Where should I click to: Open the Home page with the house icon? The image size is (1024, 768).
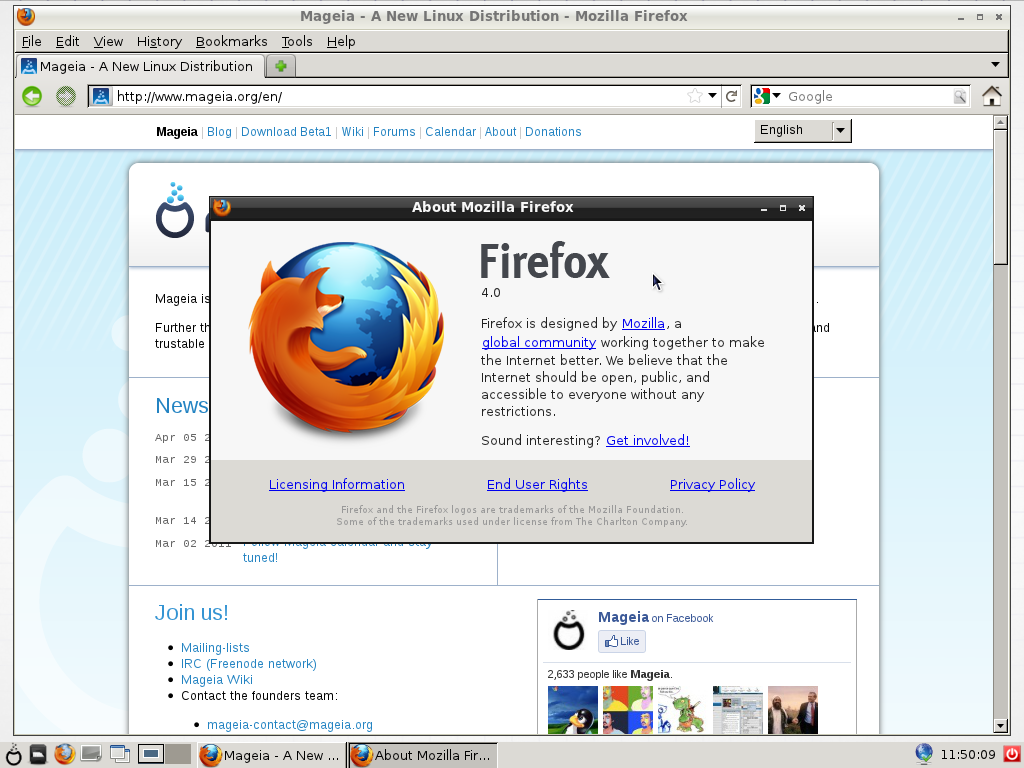991,96
